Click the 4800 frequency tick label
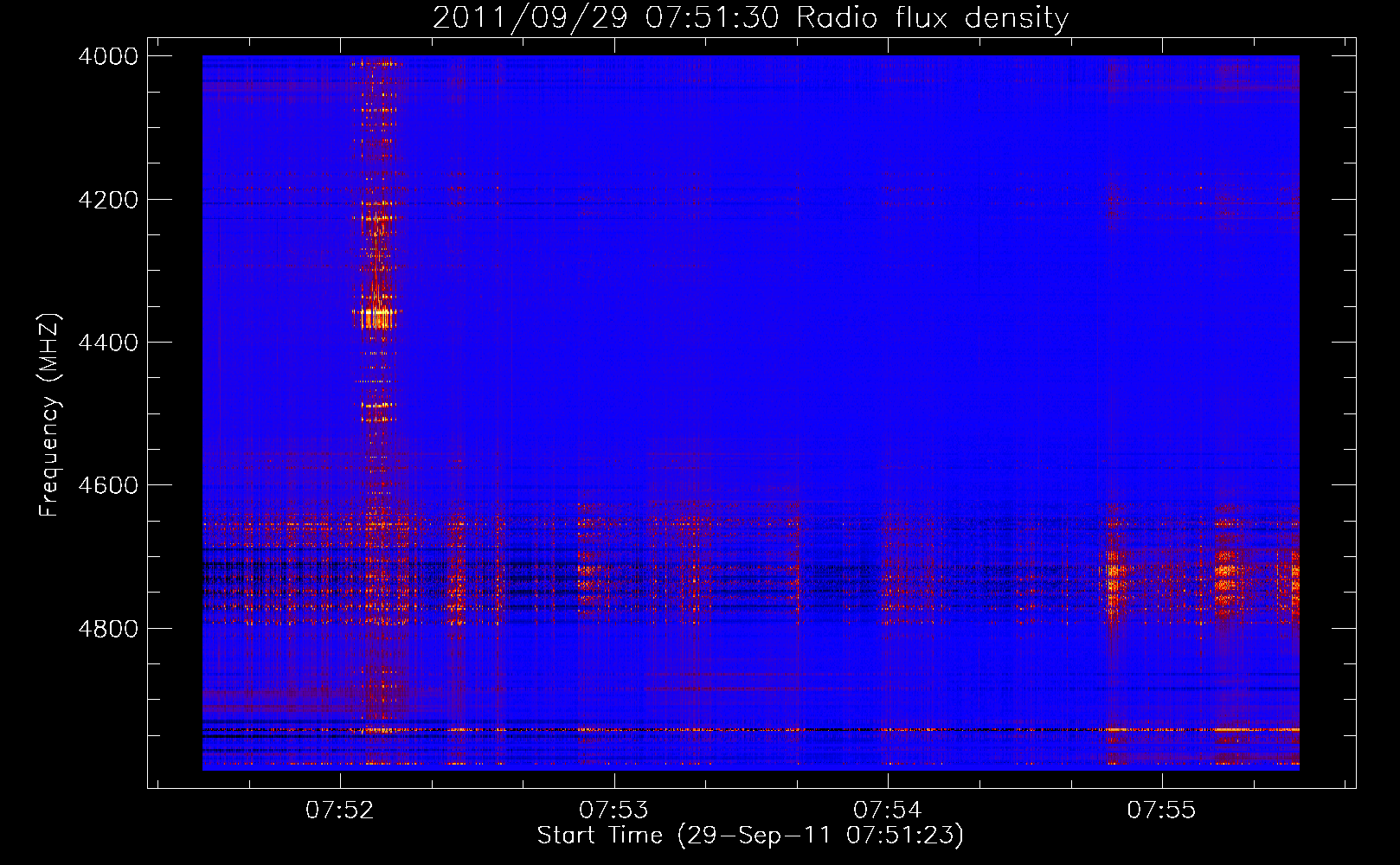Screen dimensions: 1400x865 (x=108, y=628)
